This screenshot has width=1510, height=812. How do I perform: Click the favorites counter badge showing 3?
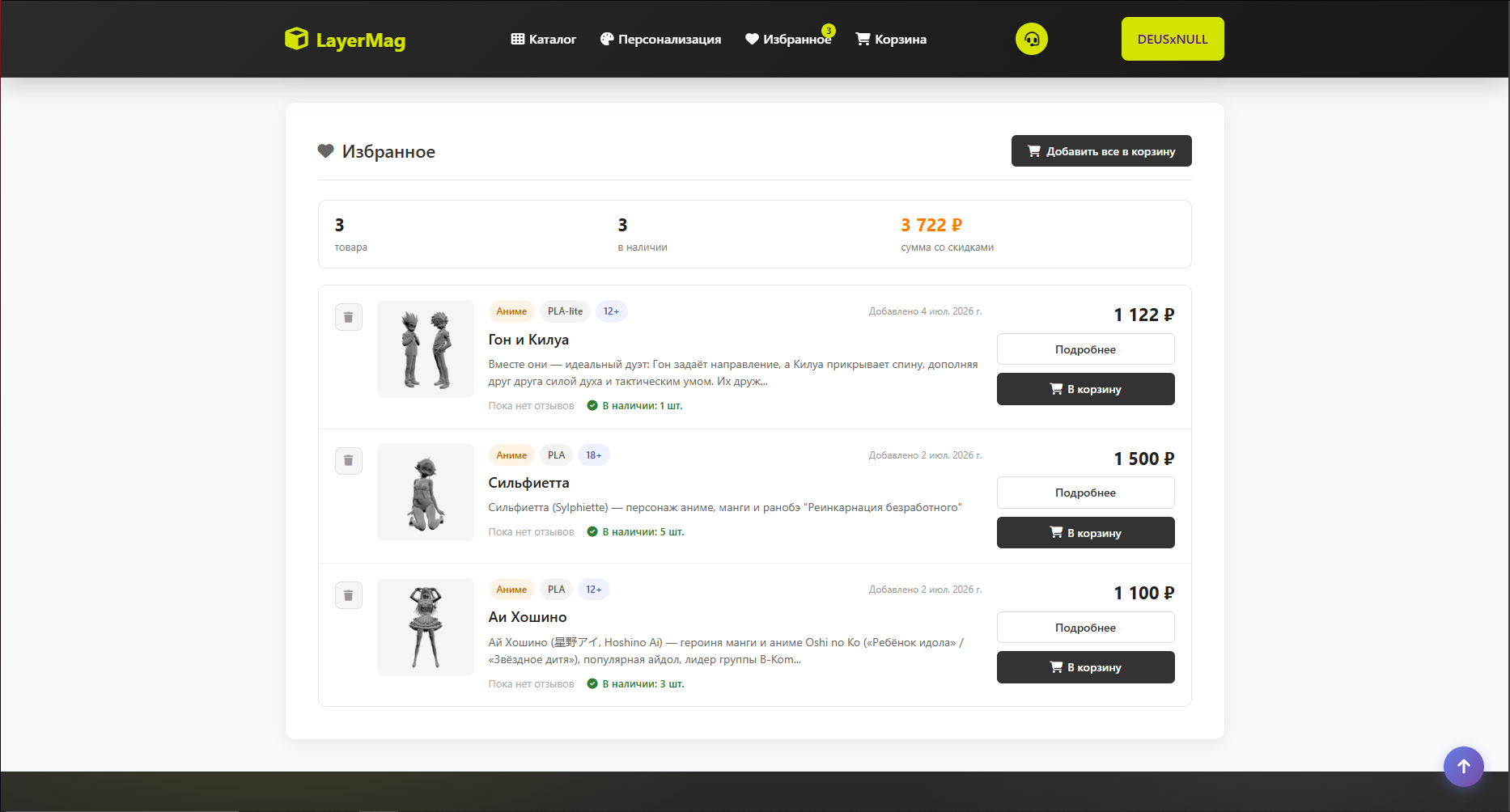829,31
